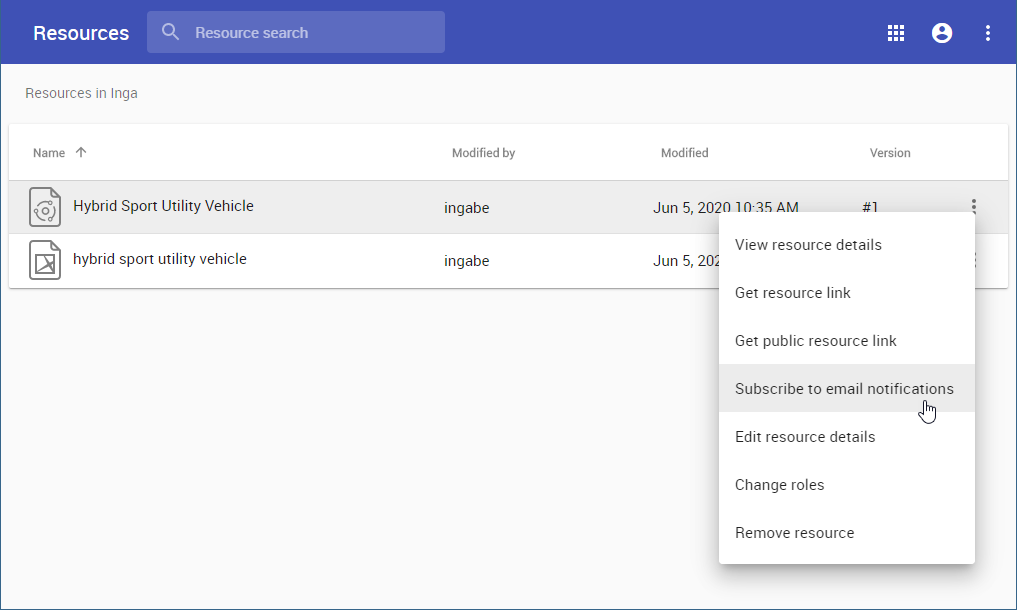Screen dimensions: 1017x610
Task: Sort by the Modified by column
Action: pos(483,153)
